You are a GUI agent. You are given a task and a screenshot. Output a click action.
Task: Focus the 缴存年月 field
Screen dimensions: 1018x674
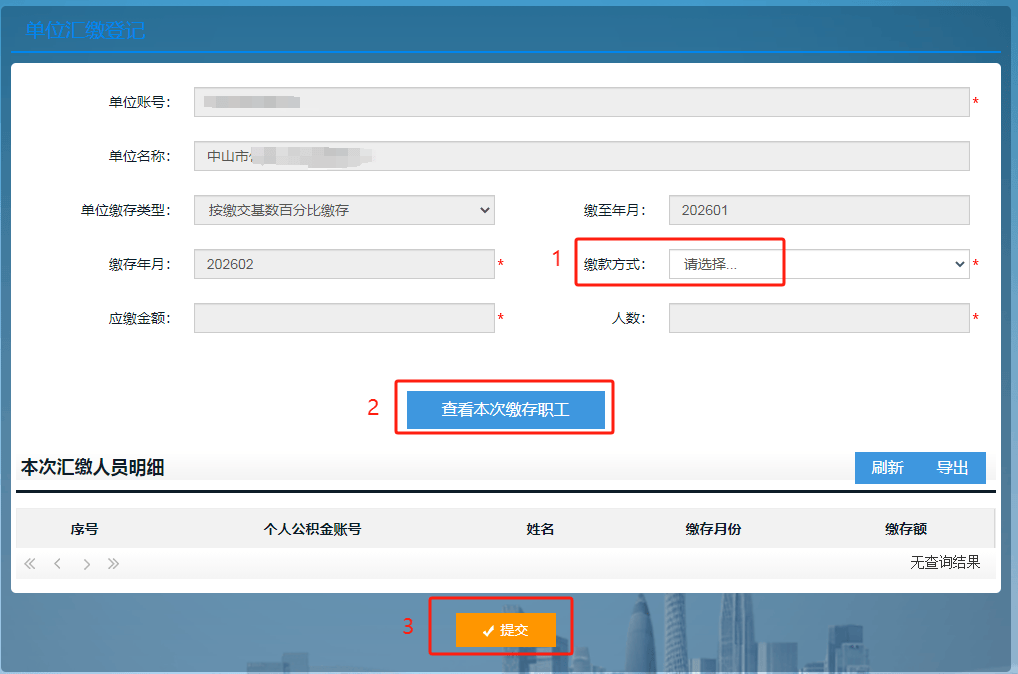344,264
